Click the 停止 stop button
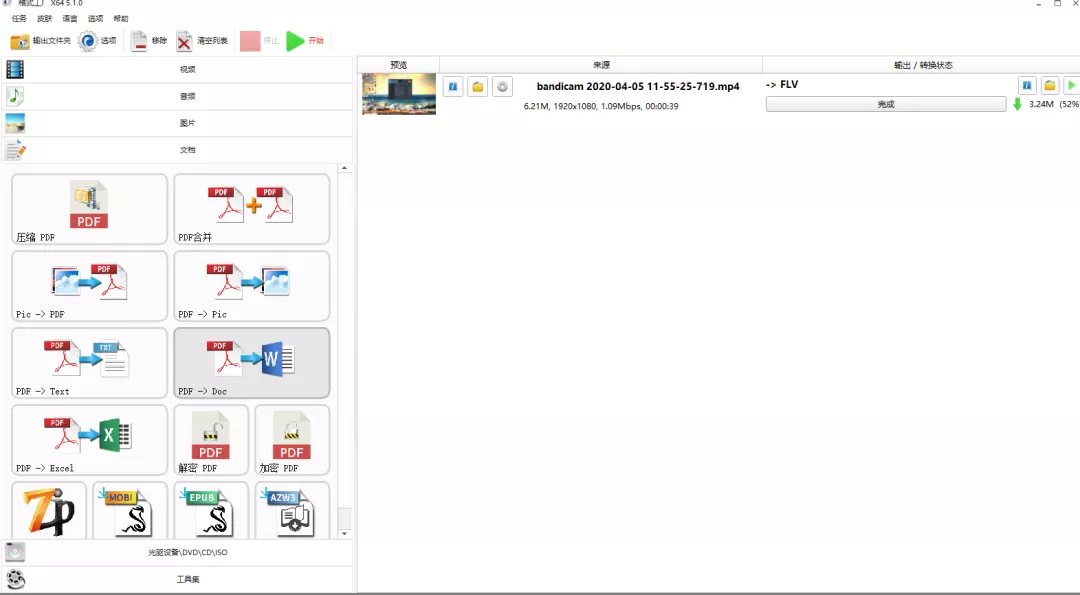This screenshot has height=595, width=1080. pos(260,41)
